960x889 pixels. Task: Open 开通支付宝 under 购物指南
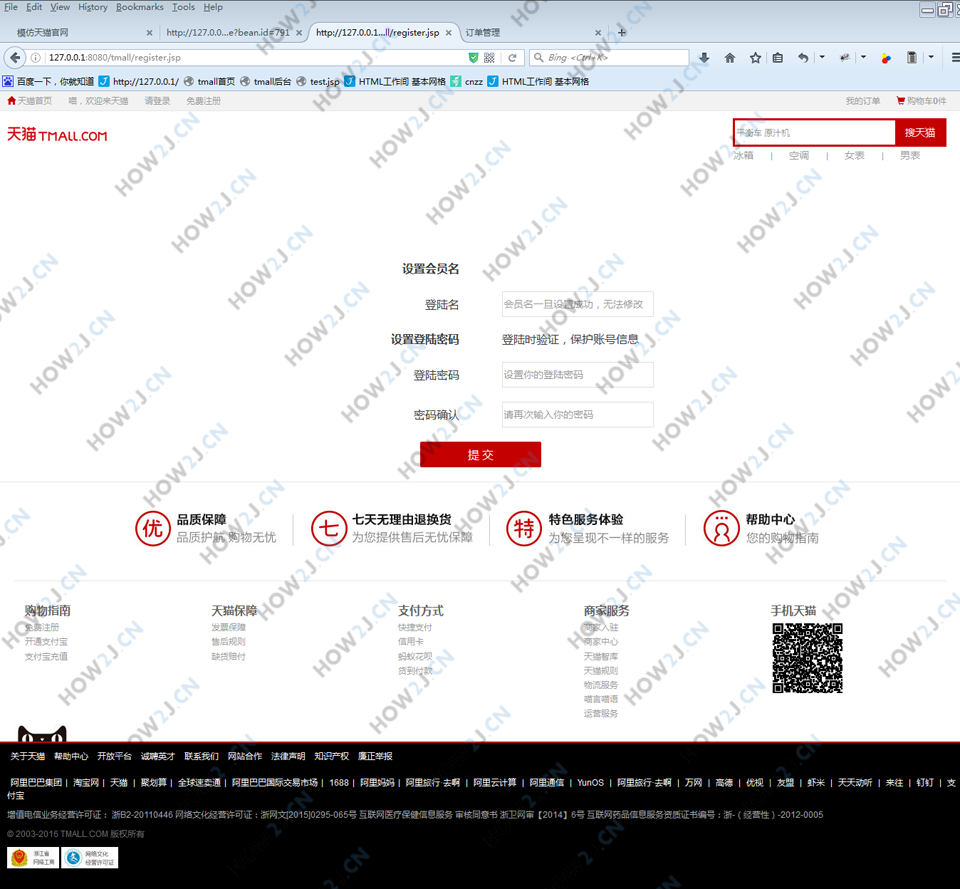[46, 642]
